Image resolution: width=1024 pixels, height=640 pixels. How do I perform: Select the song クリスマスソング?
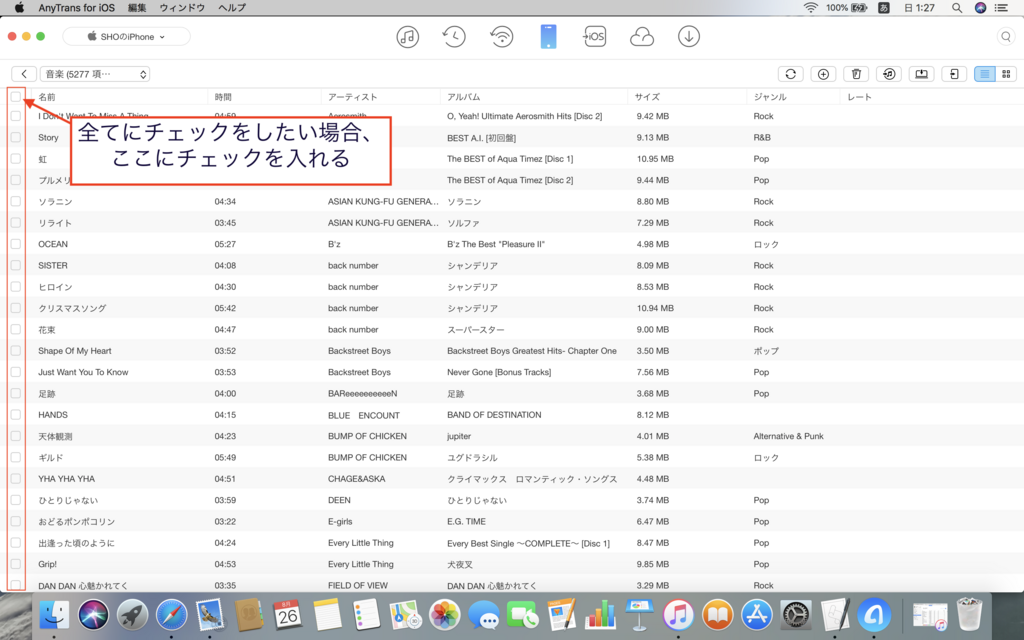pos(72,308)
